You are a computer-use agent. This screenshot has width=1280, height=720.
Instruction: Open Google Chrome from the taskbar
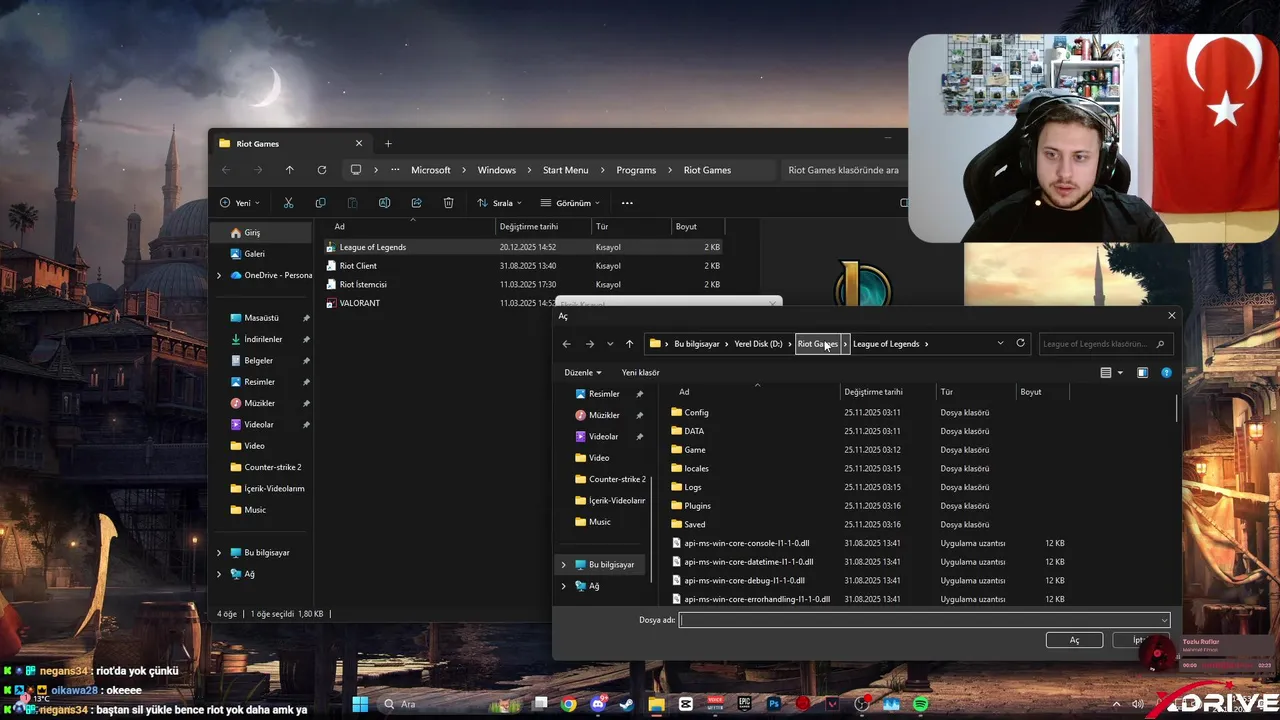pos(568,704)
